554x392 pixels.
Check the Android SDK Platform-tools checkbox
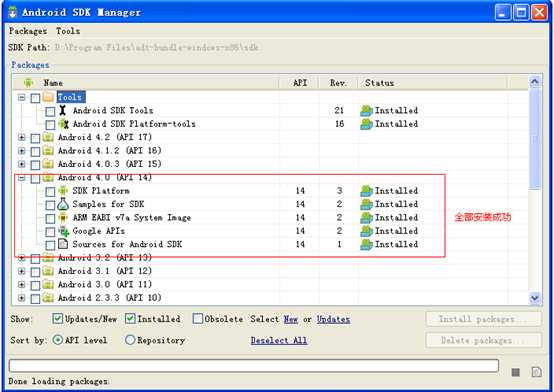point(50,125)
